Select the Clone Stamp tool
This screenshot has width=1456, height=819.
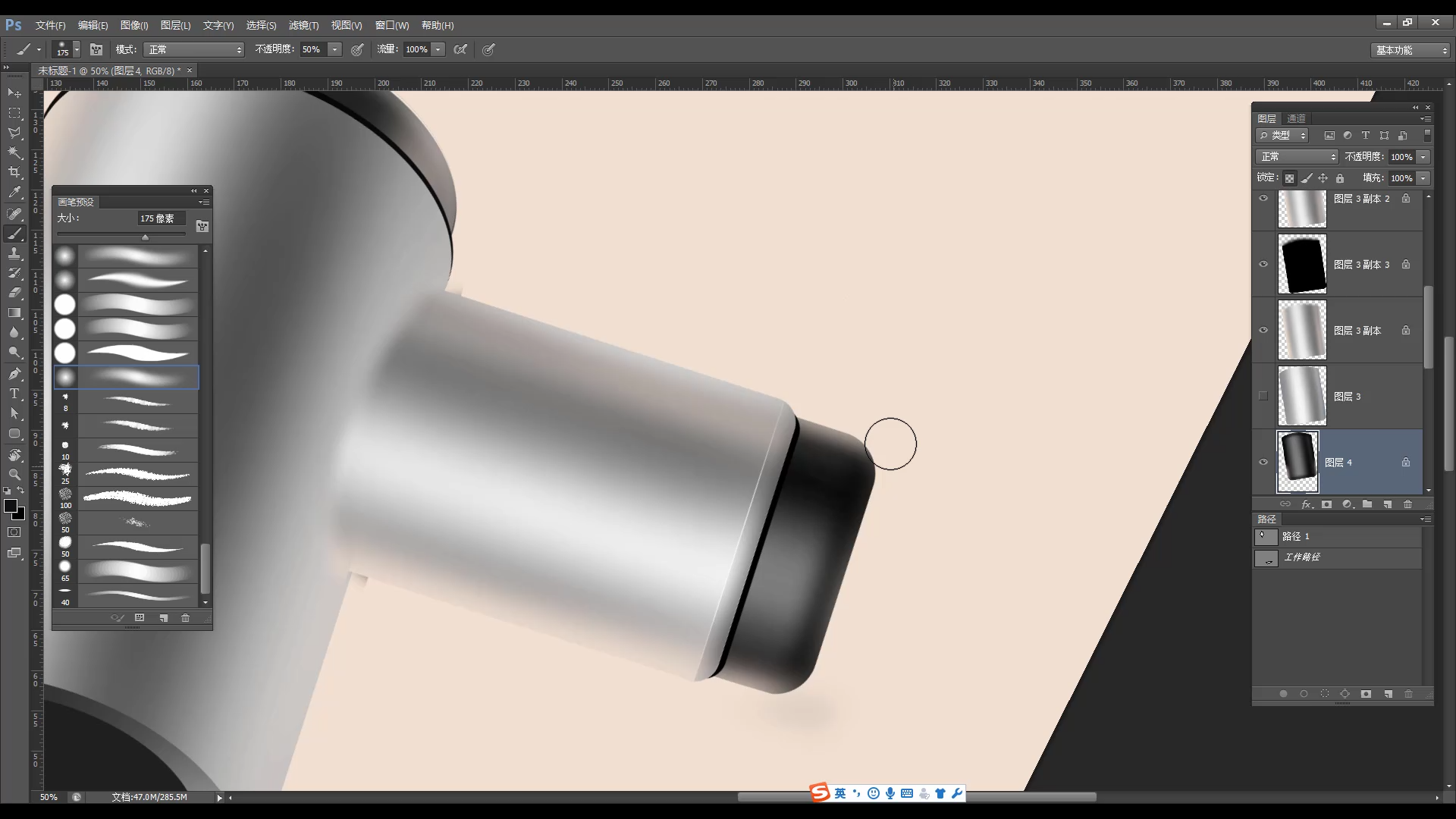click(14, 253)
